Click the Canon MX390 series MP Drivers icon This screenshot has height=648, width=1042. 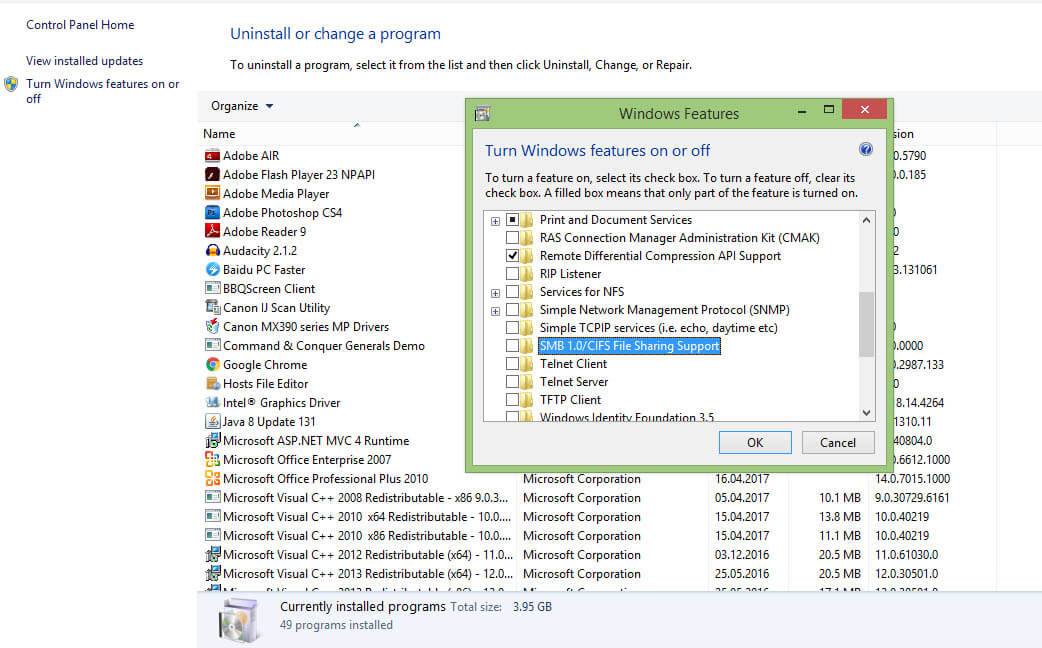212,326
